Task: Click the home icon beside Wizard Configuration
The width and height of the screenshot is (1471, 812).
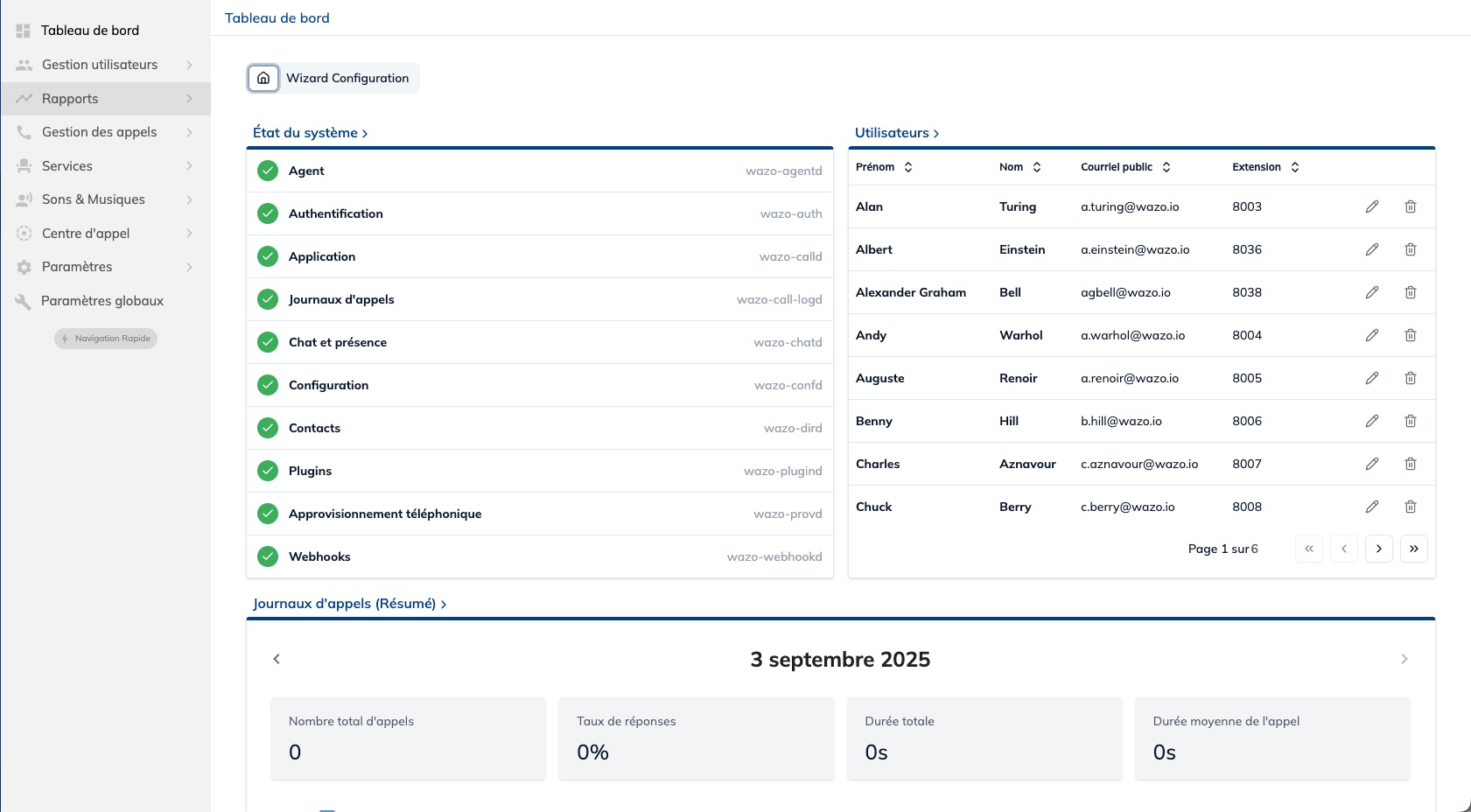Action: pos(263,78)
